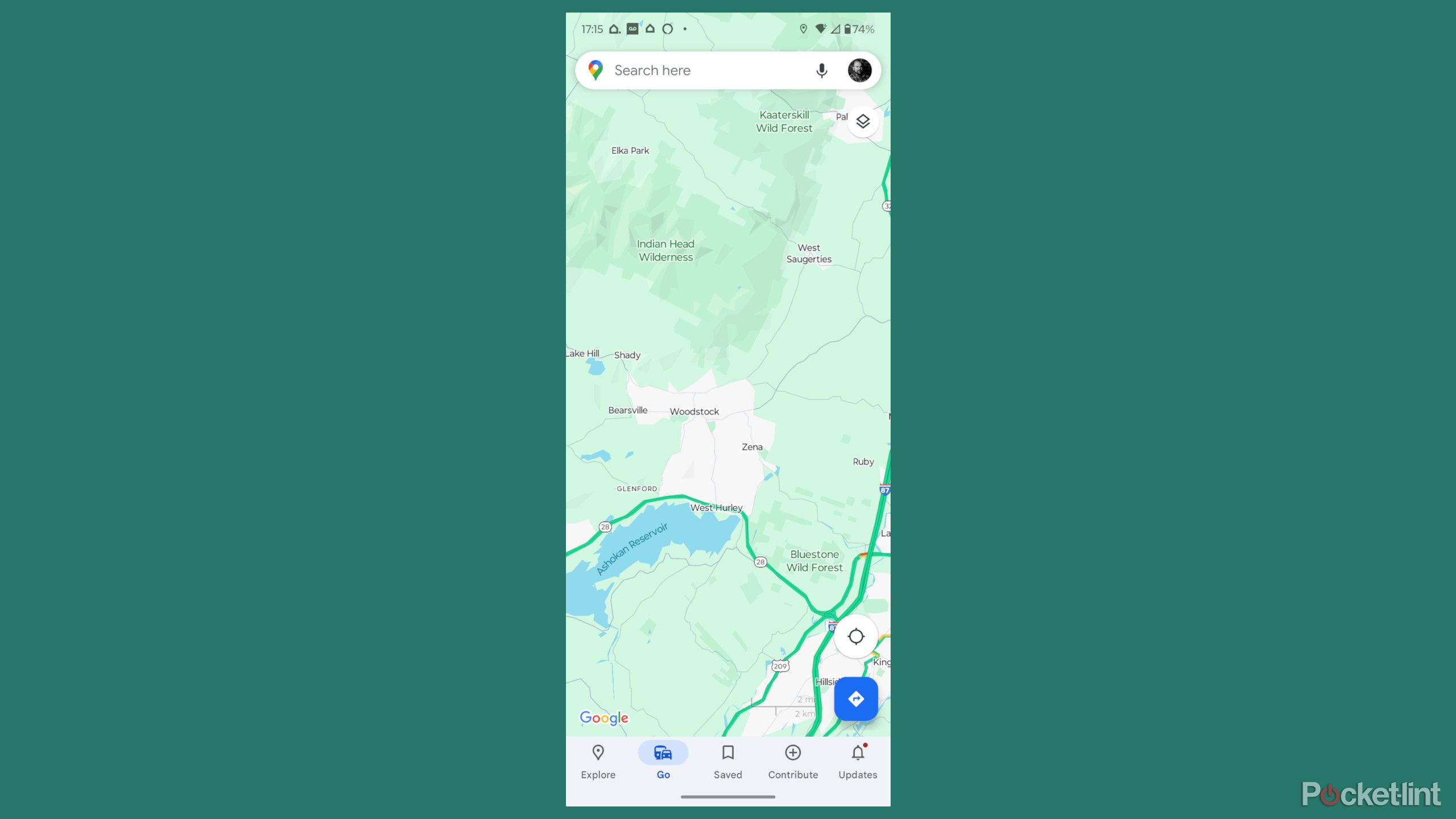Tap the location crosshair/compass icon
This screenshot has width=1456, height=819.
pyautogui.click(x=855, y=636)
